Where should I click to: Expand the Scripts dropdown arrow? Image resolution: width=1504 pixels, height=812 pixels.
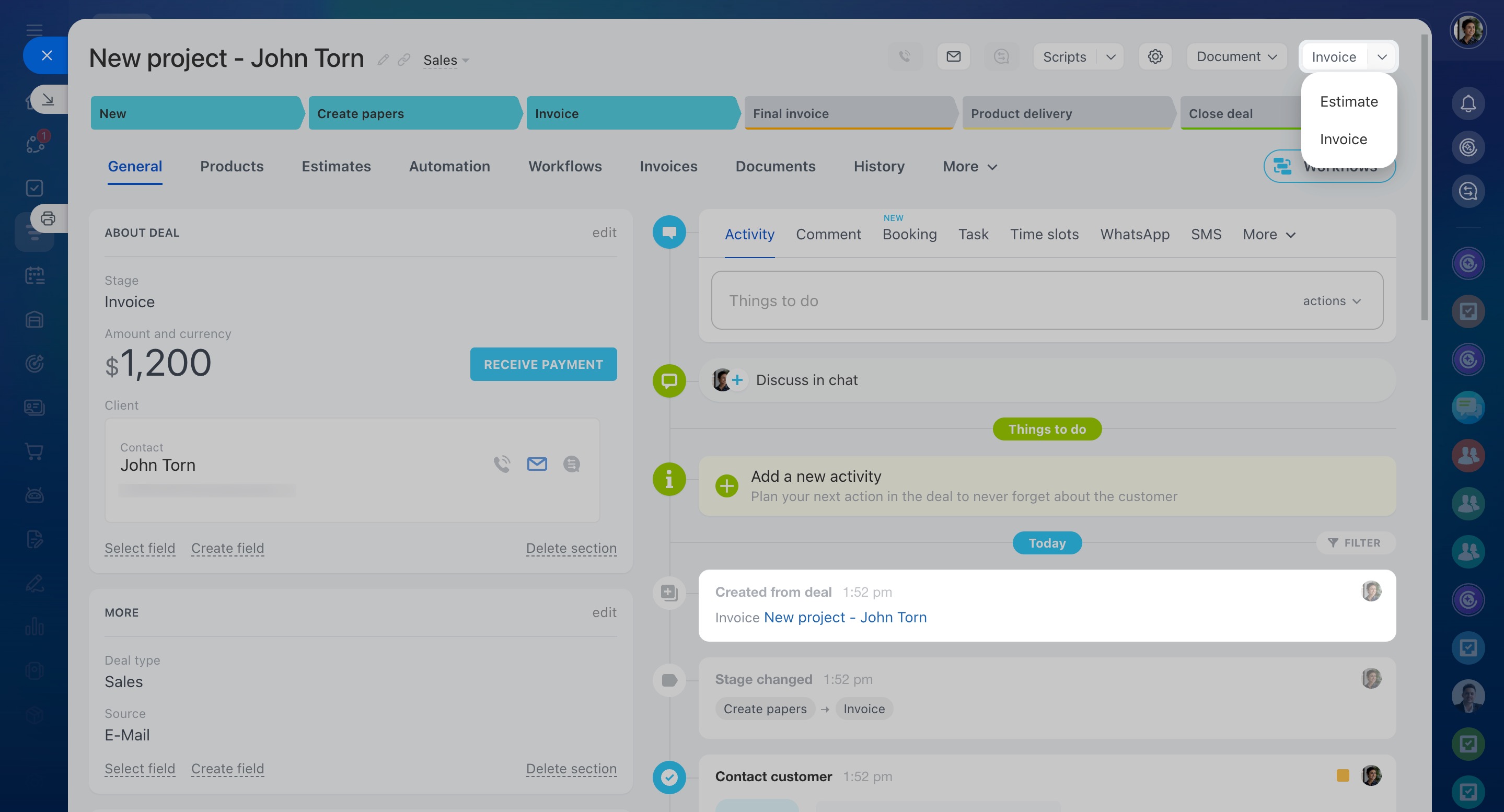tap(1110, 56)
